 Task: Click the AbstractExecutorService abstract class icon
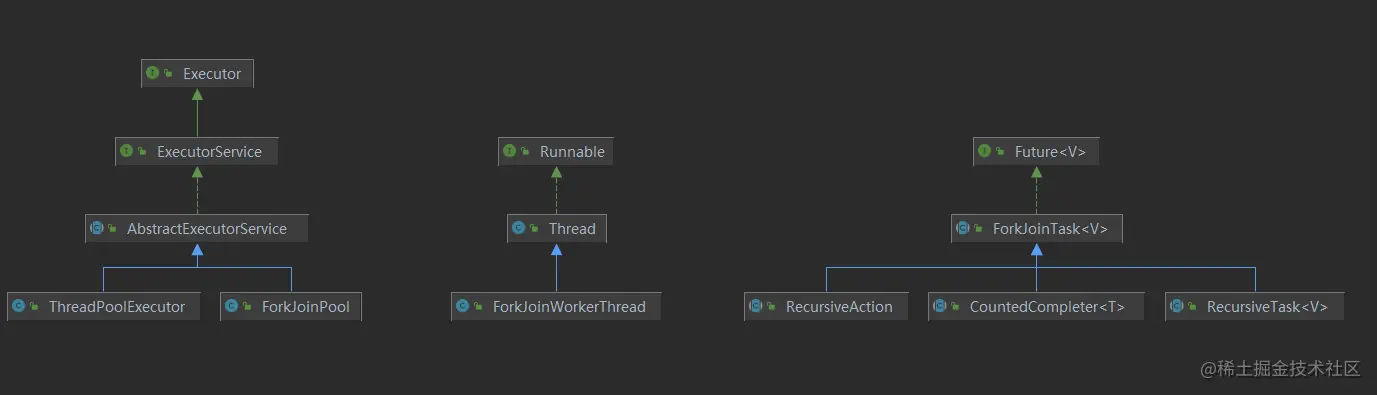(97, 228)
